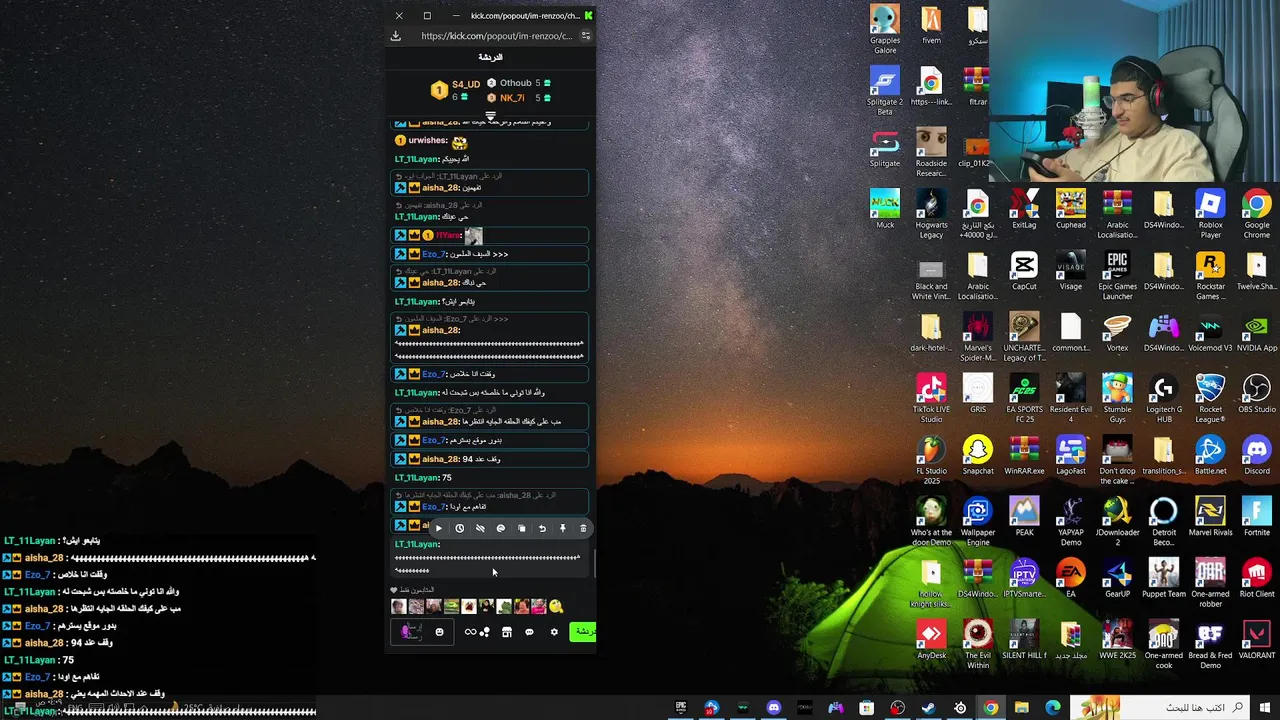
Task: Click the play icon in message toolbar
Action: [438, 528]
